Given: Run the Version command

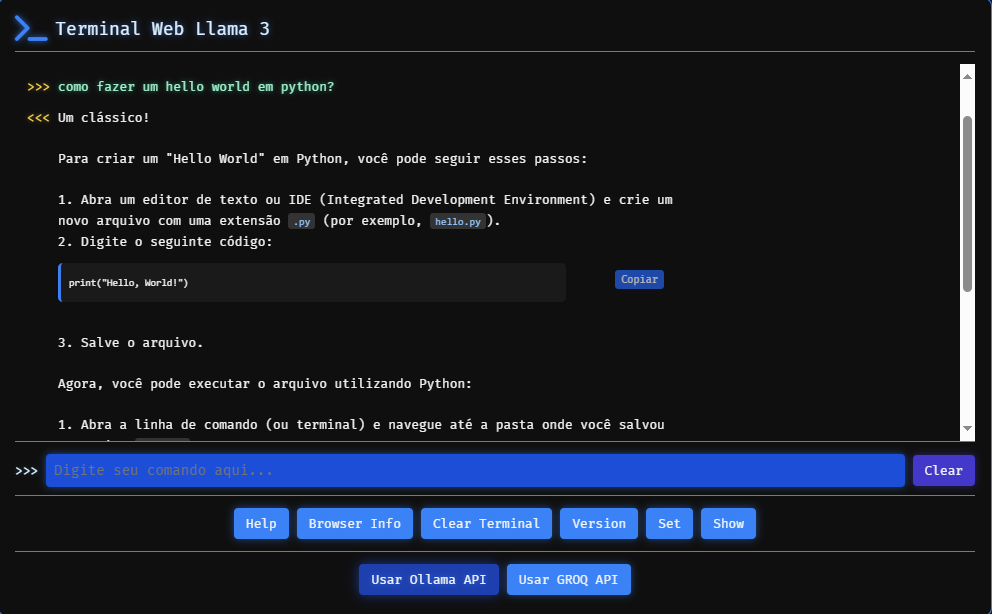Looking at the screenshot, I should pyautogui.click(x=598, y=524).
